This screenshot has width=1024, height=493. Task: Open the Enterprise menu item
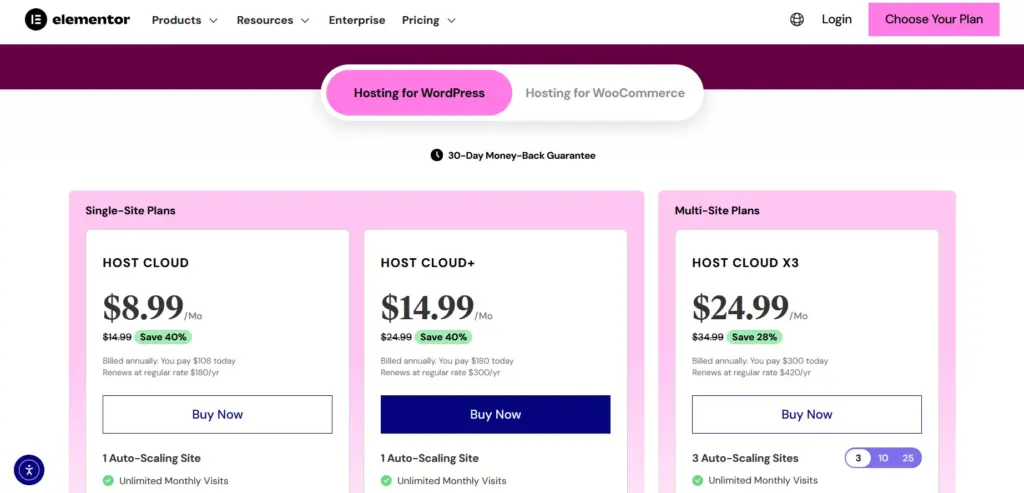pos(357,20)
